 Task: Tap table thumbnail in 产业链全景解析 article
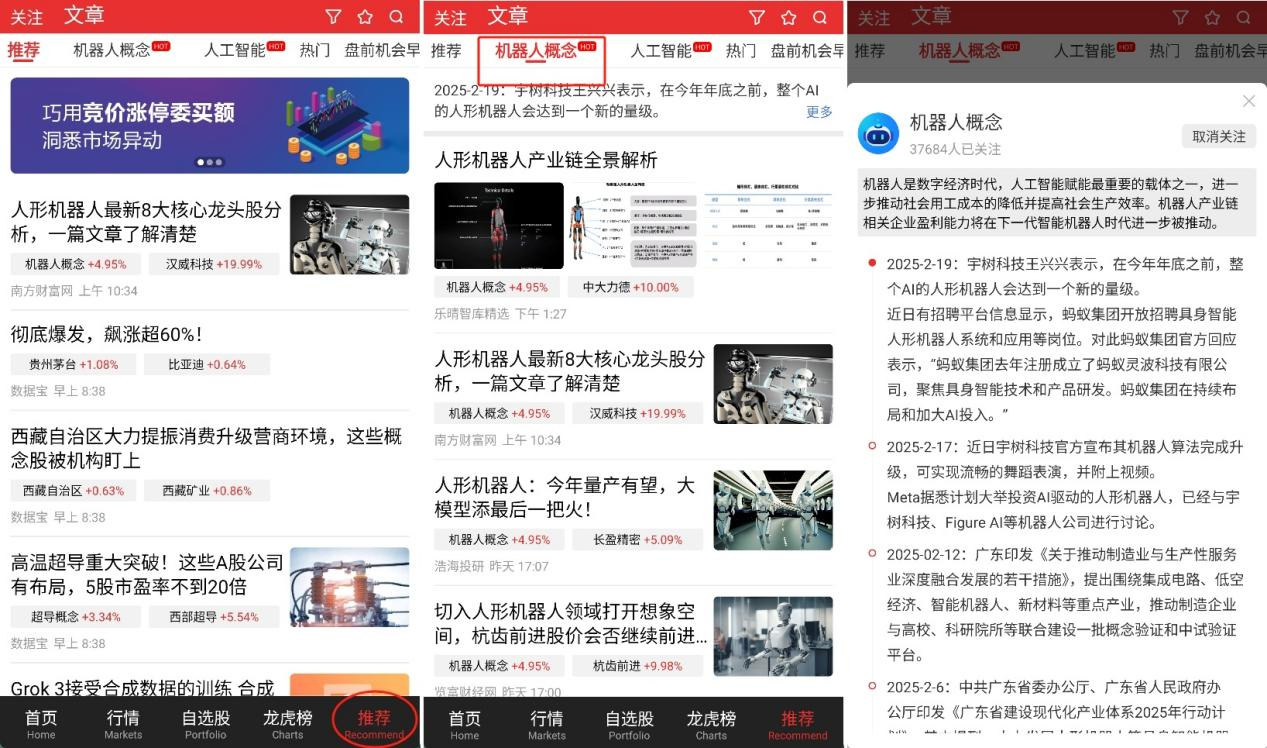pos(768,225)
